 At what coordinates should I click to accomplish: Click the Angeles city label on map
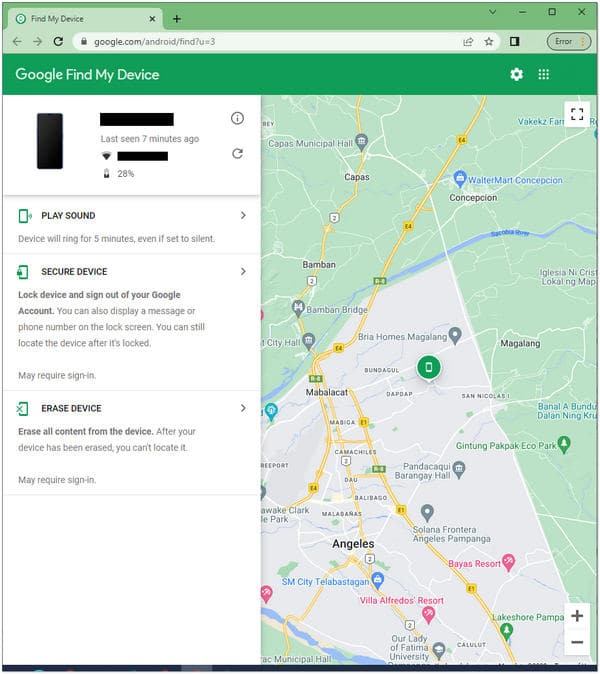[353, 544]
